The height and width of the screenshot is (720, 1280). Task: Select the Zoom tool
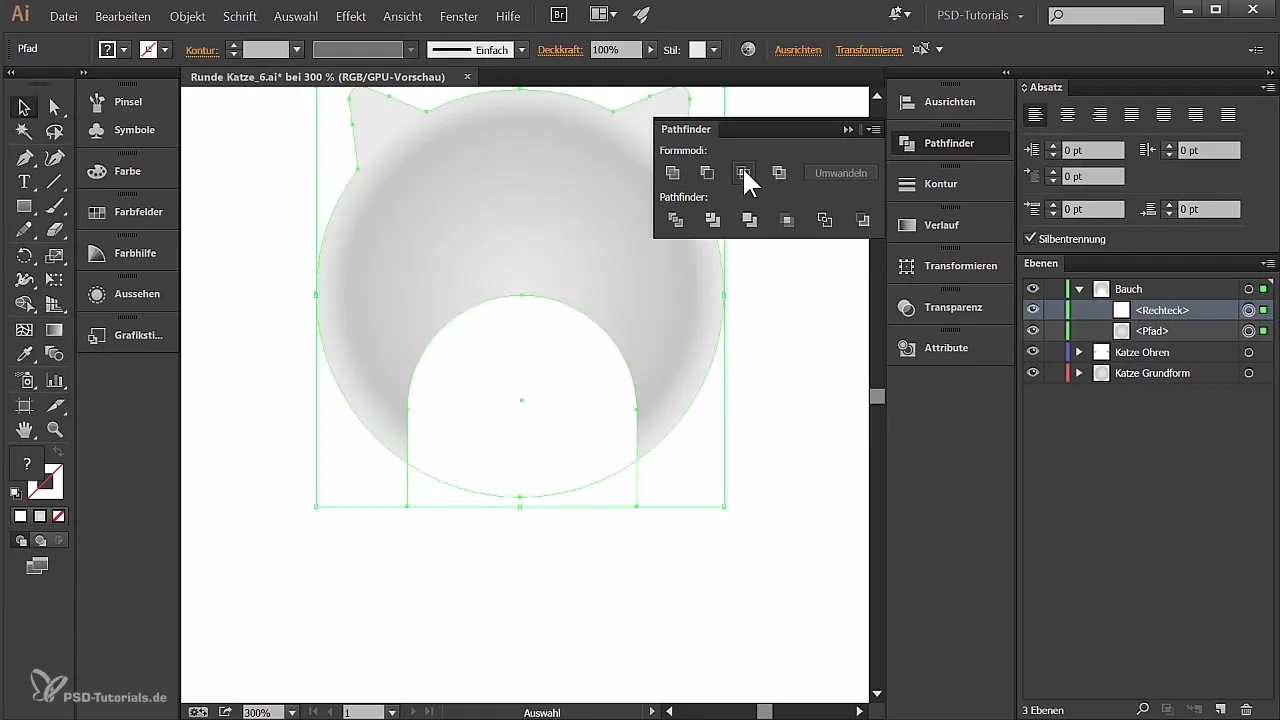click(55, 430)
